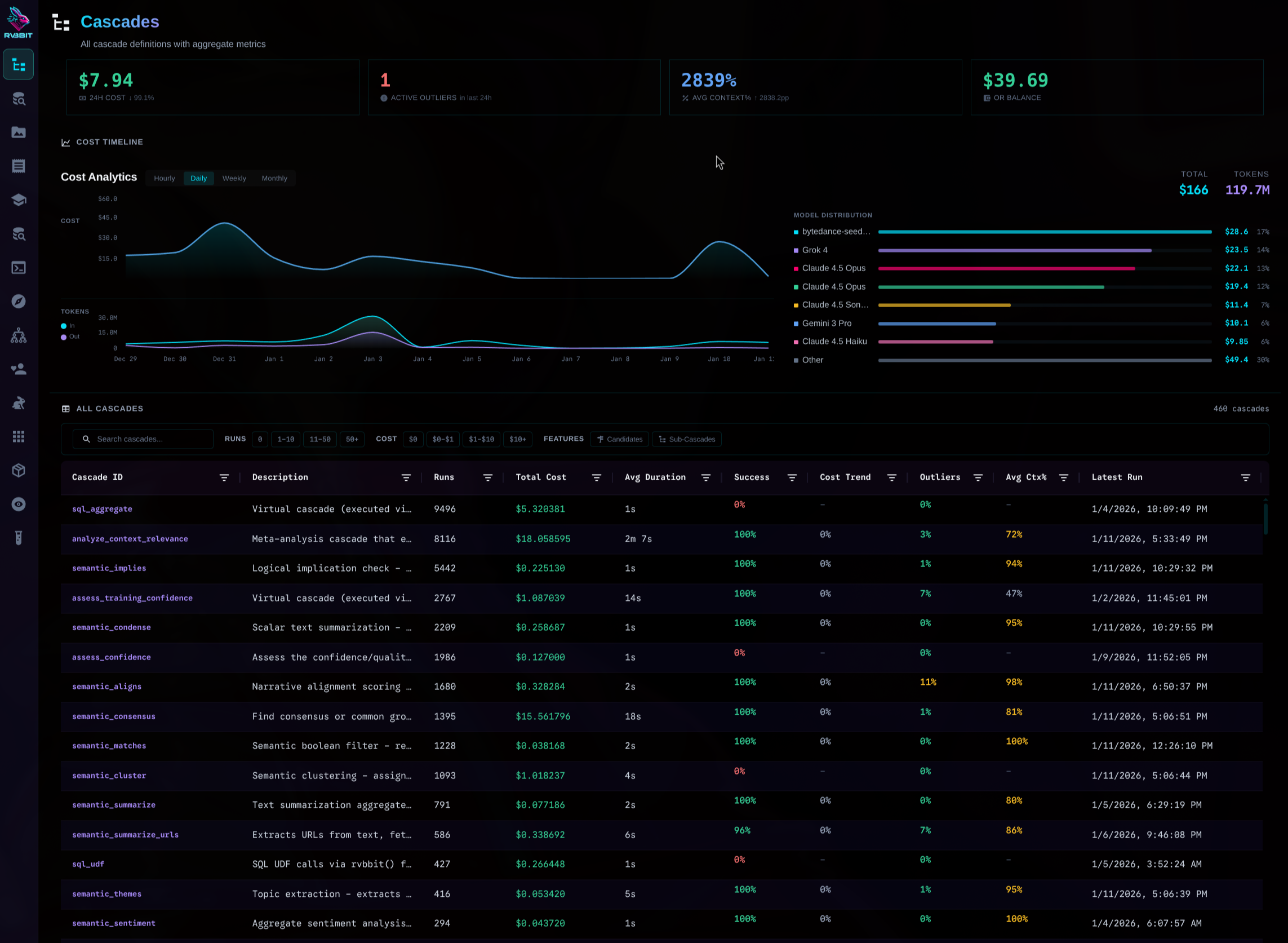Open the Cascade ID column filter menu

(x=224, y=478)
